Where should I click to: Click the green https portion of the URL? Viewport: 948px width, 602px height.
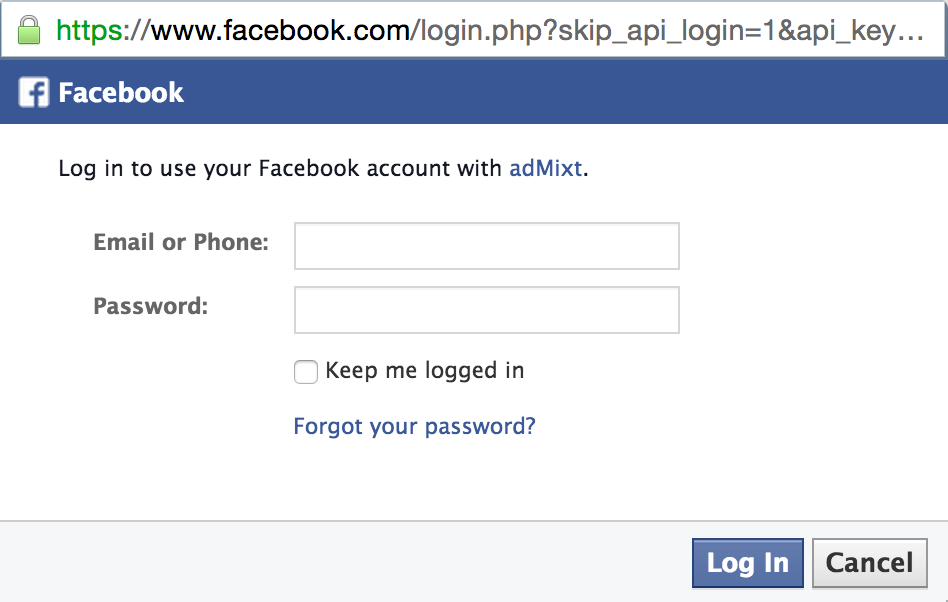coord(89,30)
